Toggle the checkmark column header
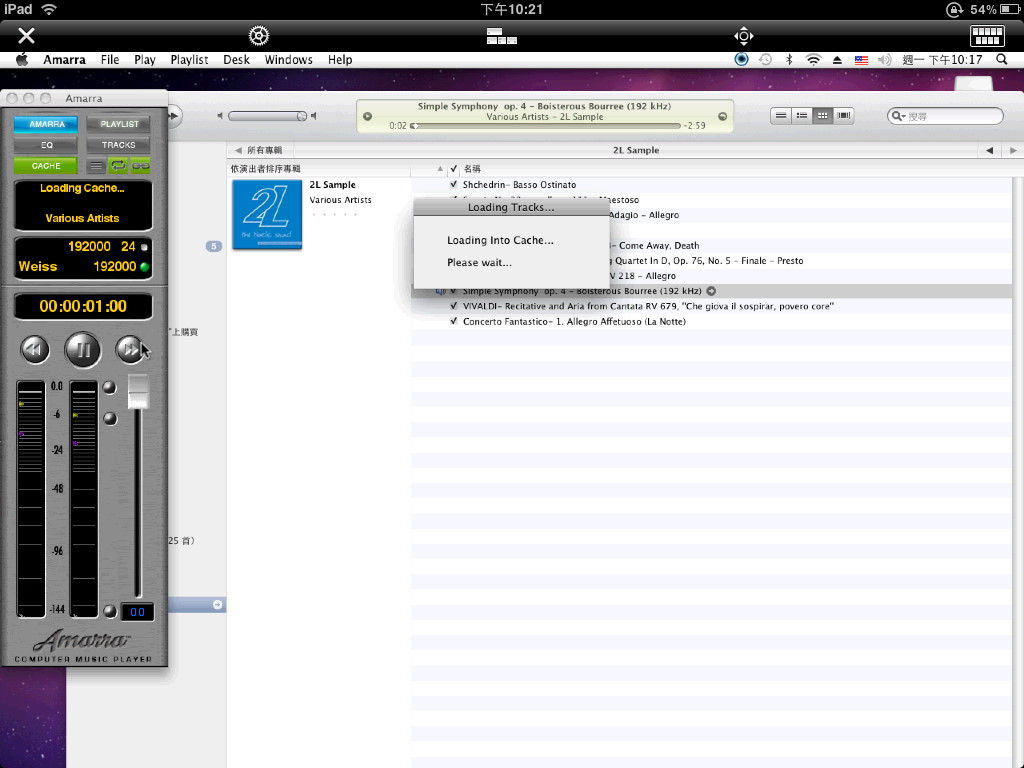 pyautogui.click(x=454, y=168)
